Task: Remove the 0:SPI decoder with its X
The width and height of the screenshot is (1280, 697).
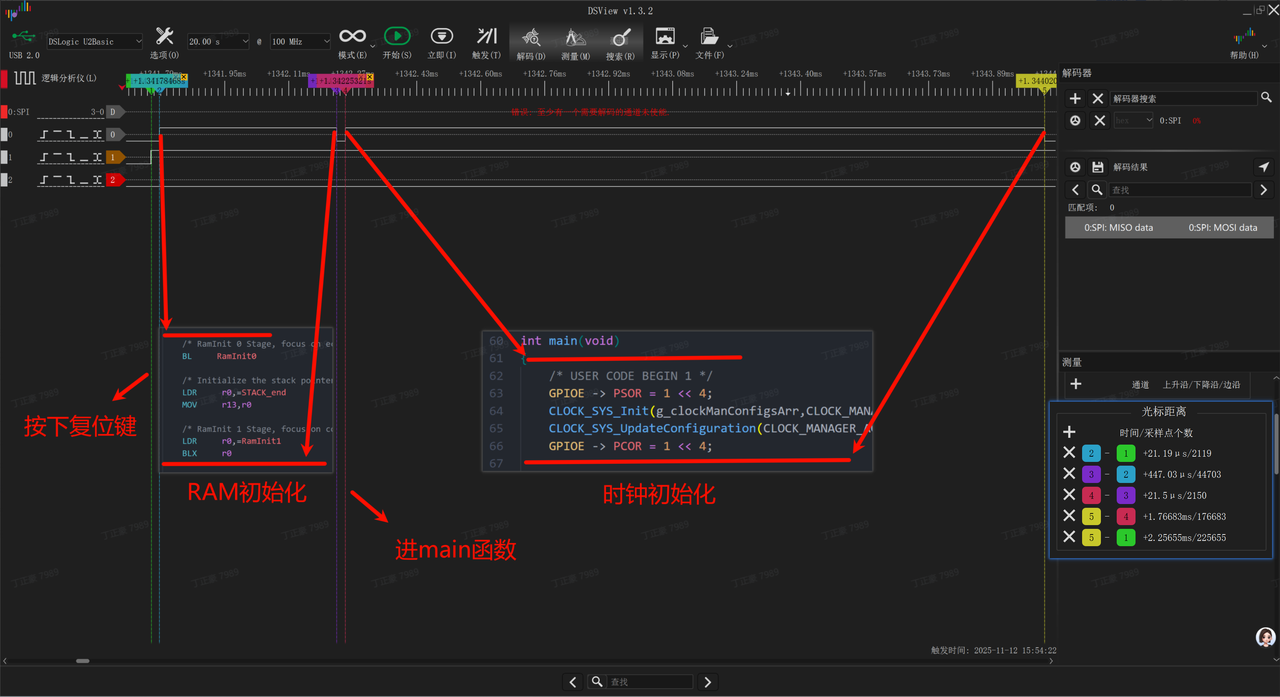Action: click(x=1099, y=120)
